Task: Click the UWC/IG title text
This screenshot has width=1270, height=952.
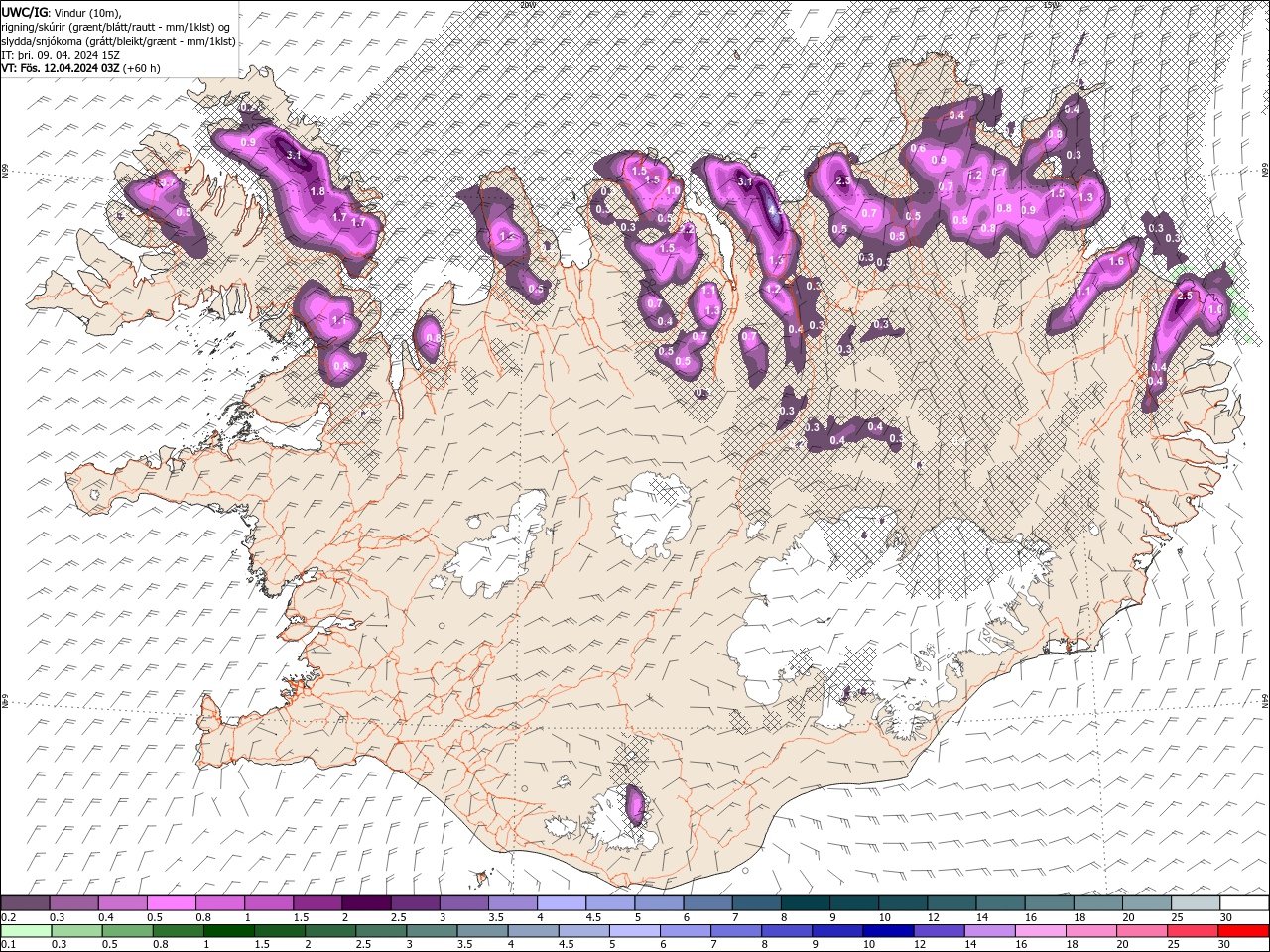Action: pyautogui.click(x=25, y=12)
